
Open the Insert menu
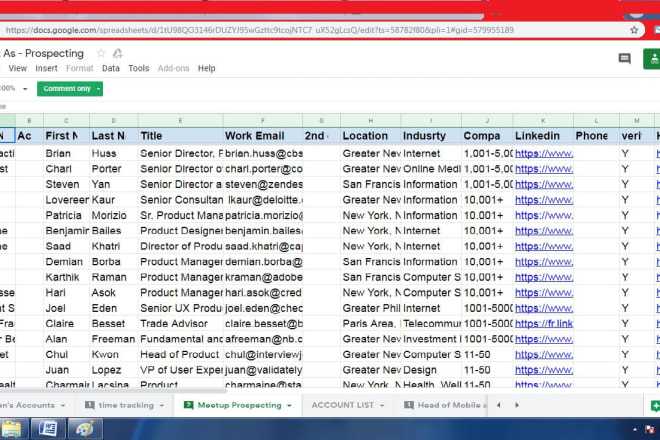[46, 68]
